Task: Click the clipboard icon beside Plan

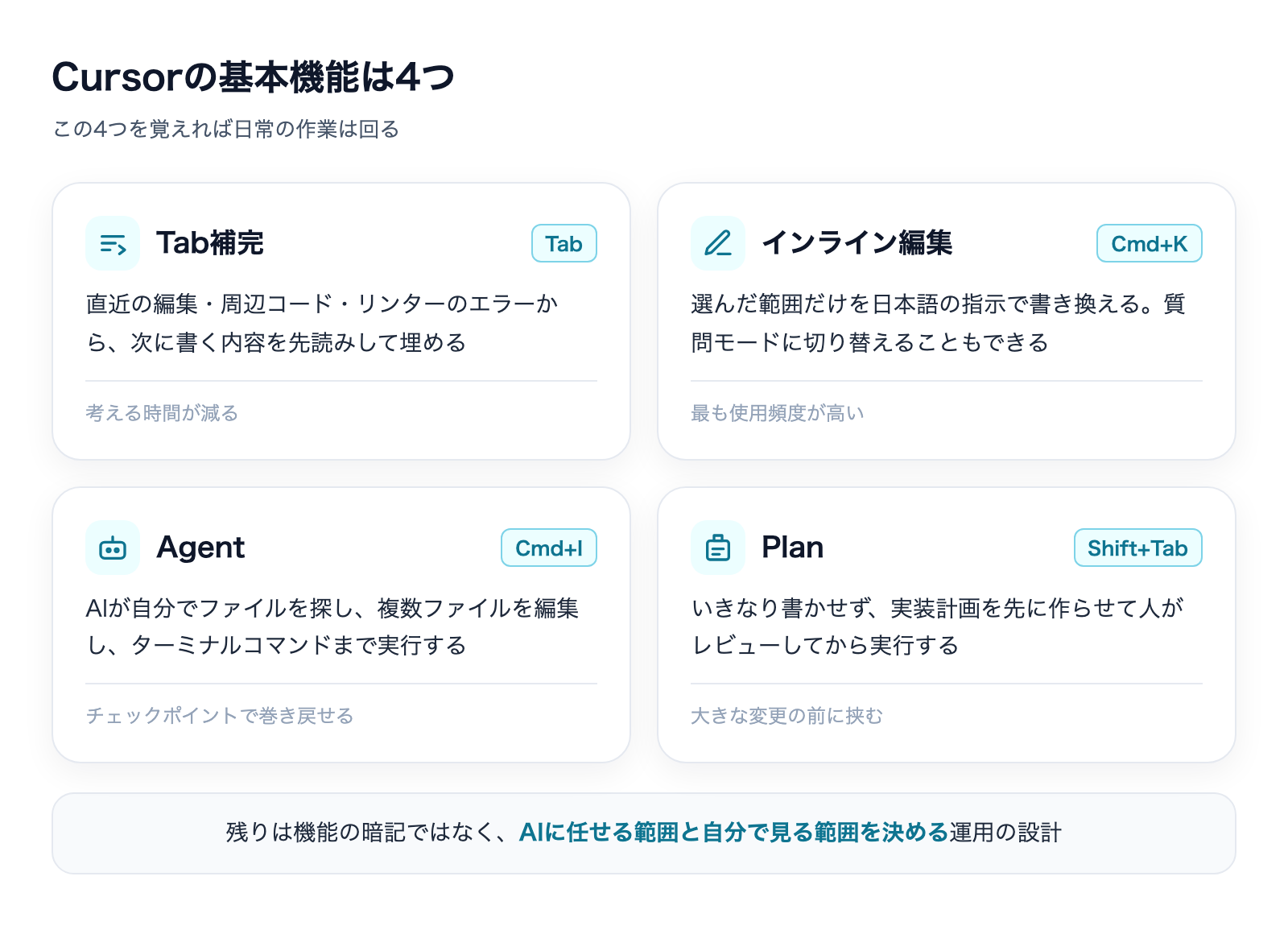Action: (x=718, y=548)
